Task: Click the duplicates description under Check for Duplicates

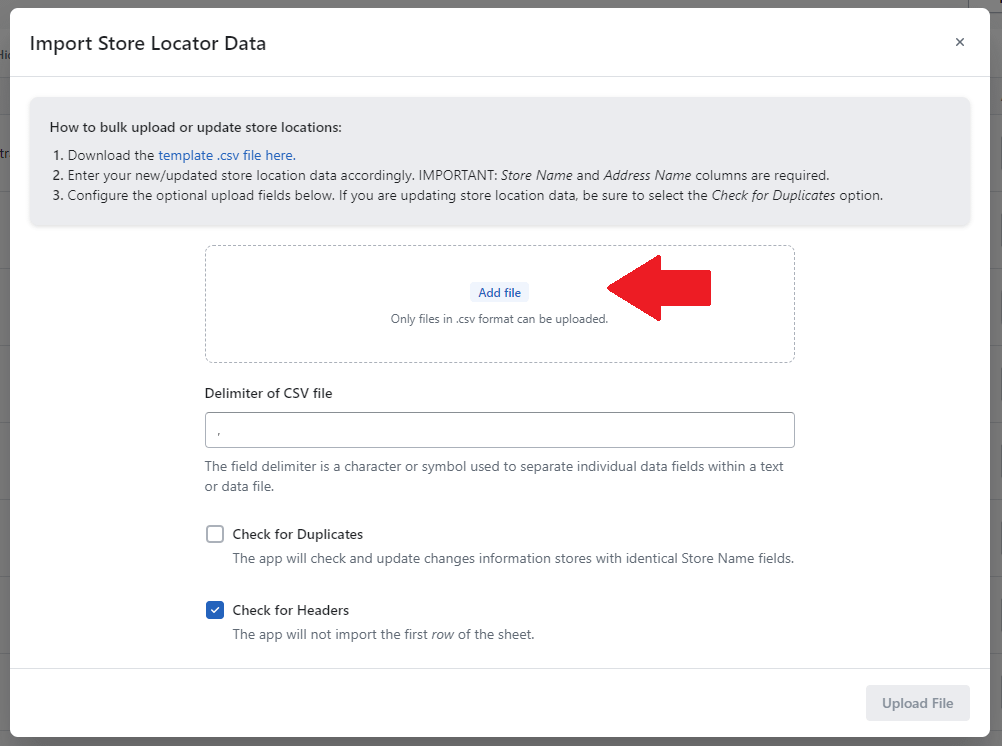Action: pos(513,558)
